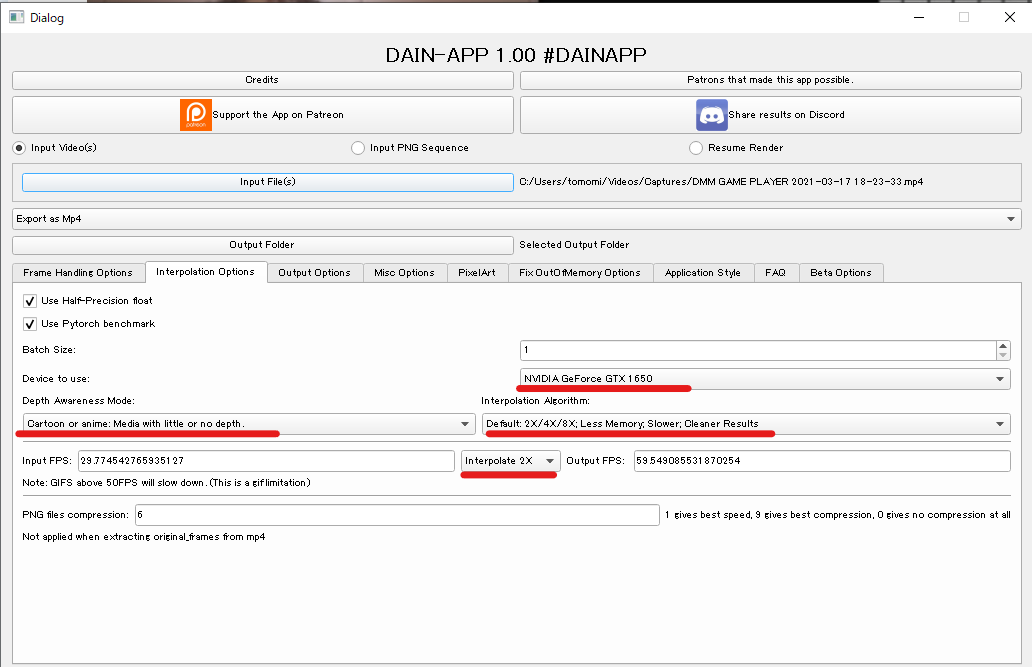Select the Interpolation Options tab
Viewport: 1032px width, 667px height.
click(205, 272)
